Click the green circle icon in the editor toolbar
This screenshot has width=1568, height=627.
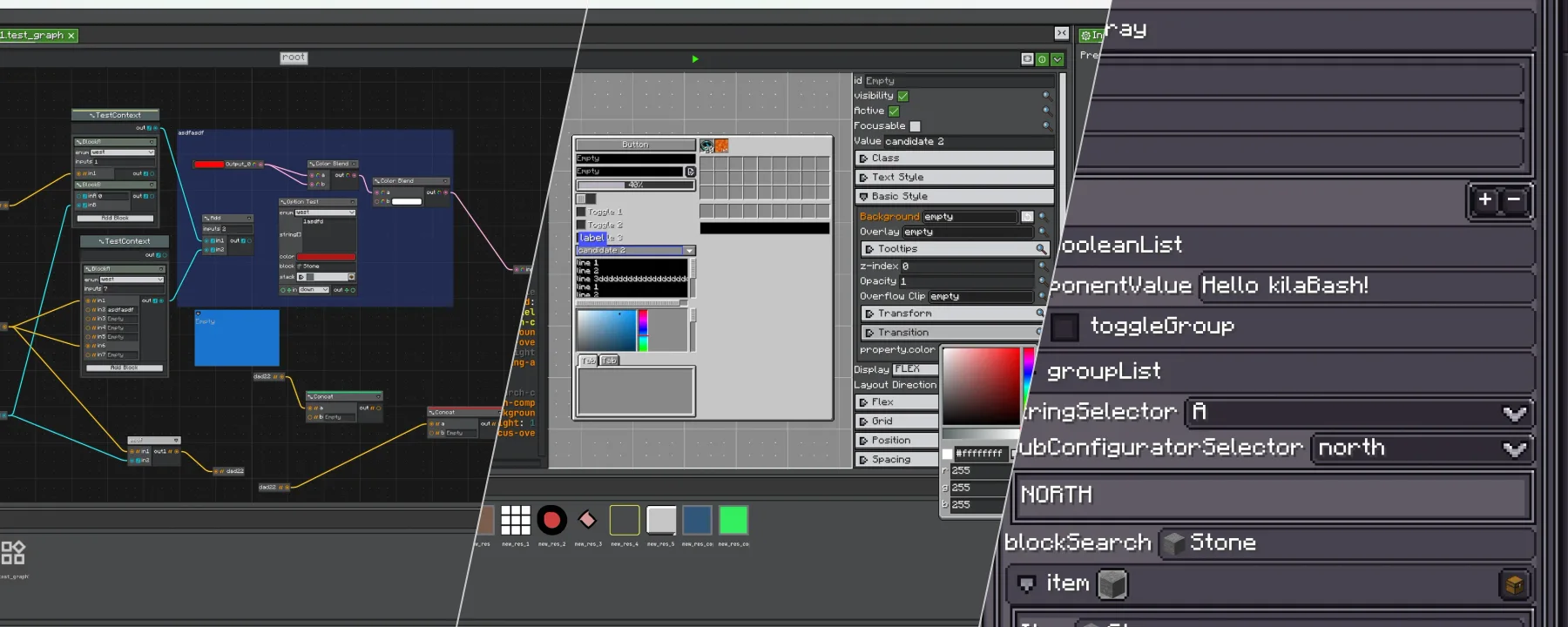point(1042,59)
